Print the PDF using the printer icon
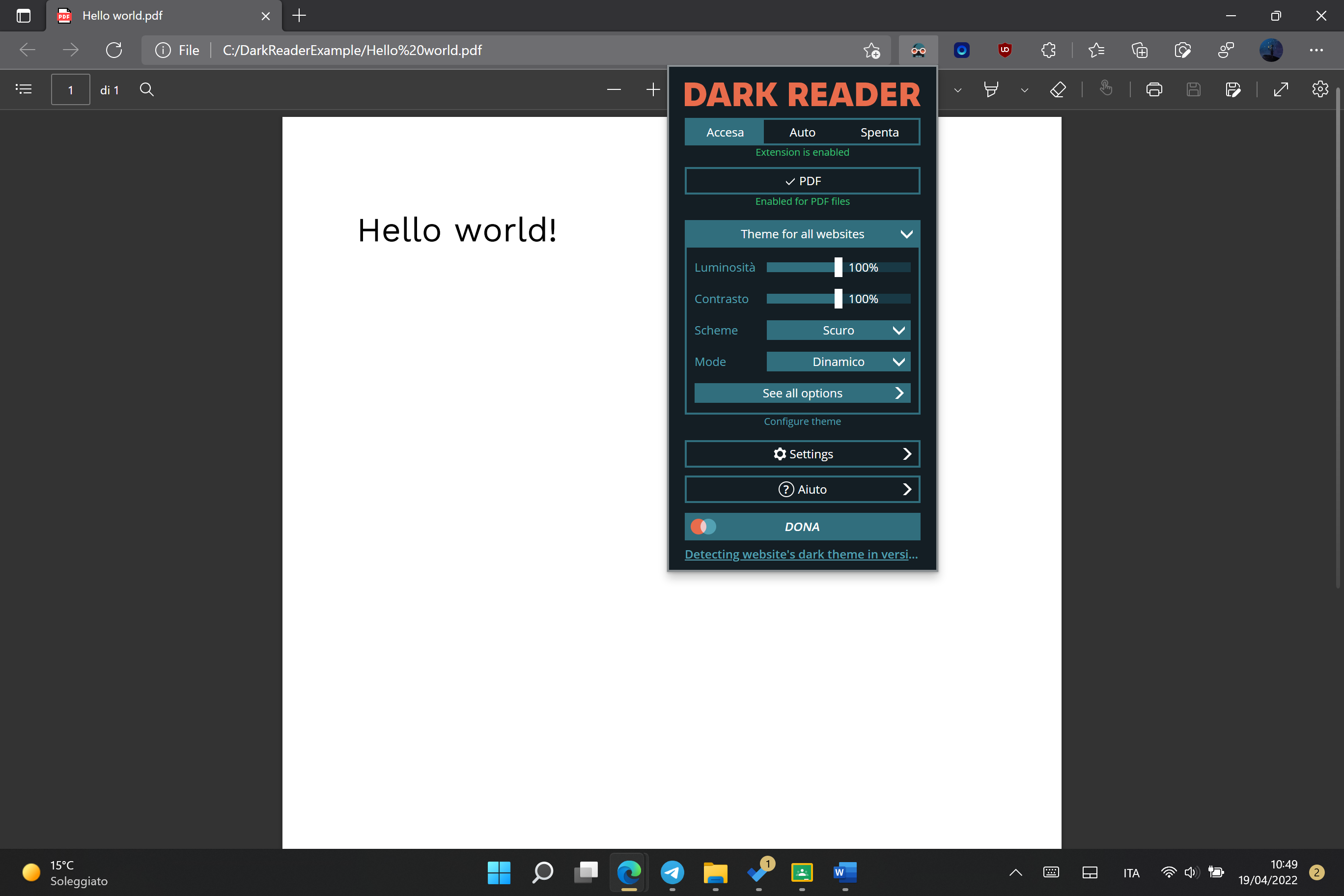Image resolution: width=1344 pixels, height=896 pixels. (1154, 89)
